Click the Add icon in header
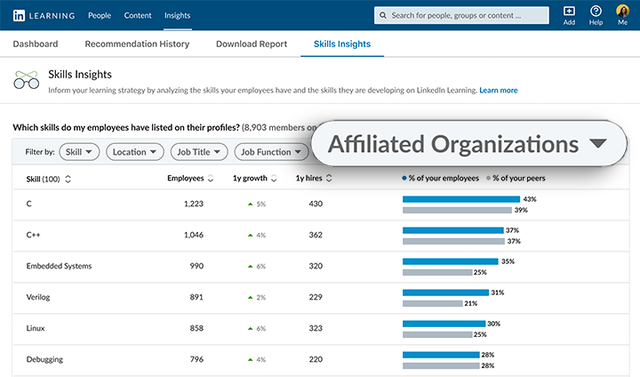Screen dimensions: 640x377 point(569,11)
